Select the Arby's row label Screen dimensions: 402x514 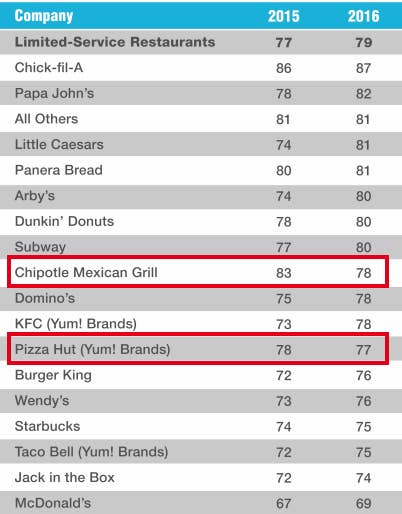coord(35,196)
